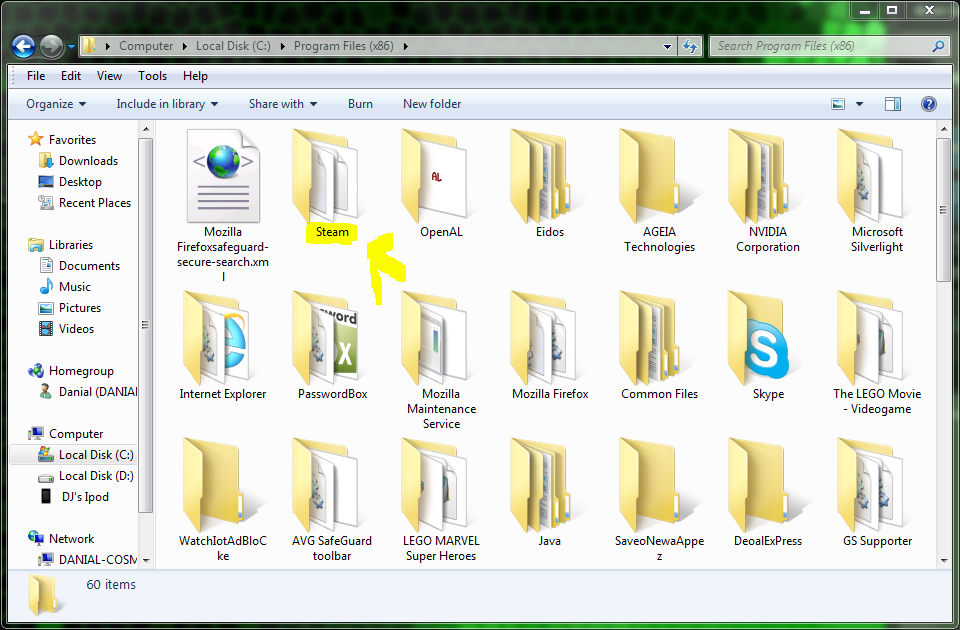
Task: Click the Help question mark icon
Action: 928,104
